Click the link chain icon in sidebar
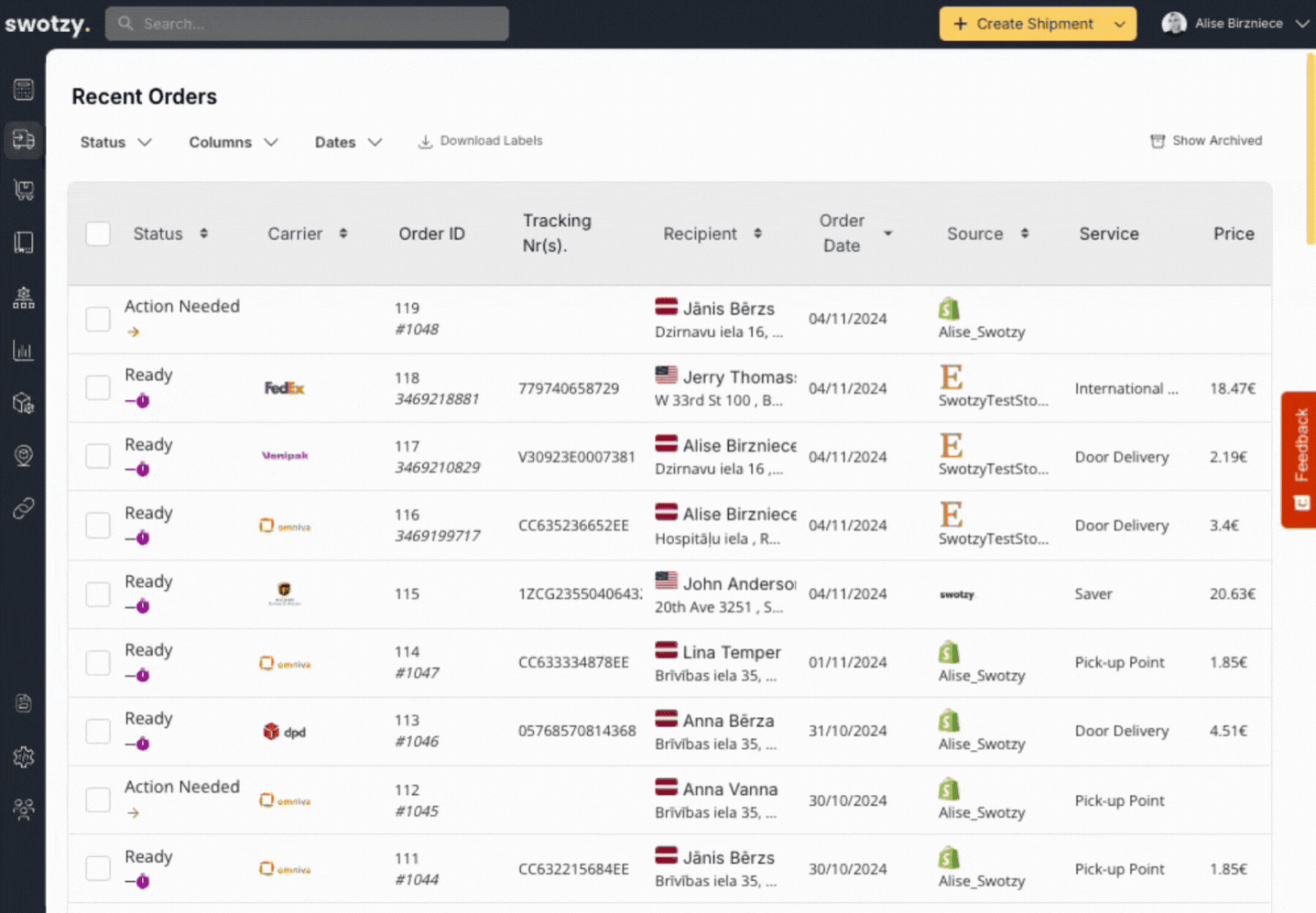The height and width of the screenshot is (913, 1316). click(24, 508)
